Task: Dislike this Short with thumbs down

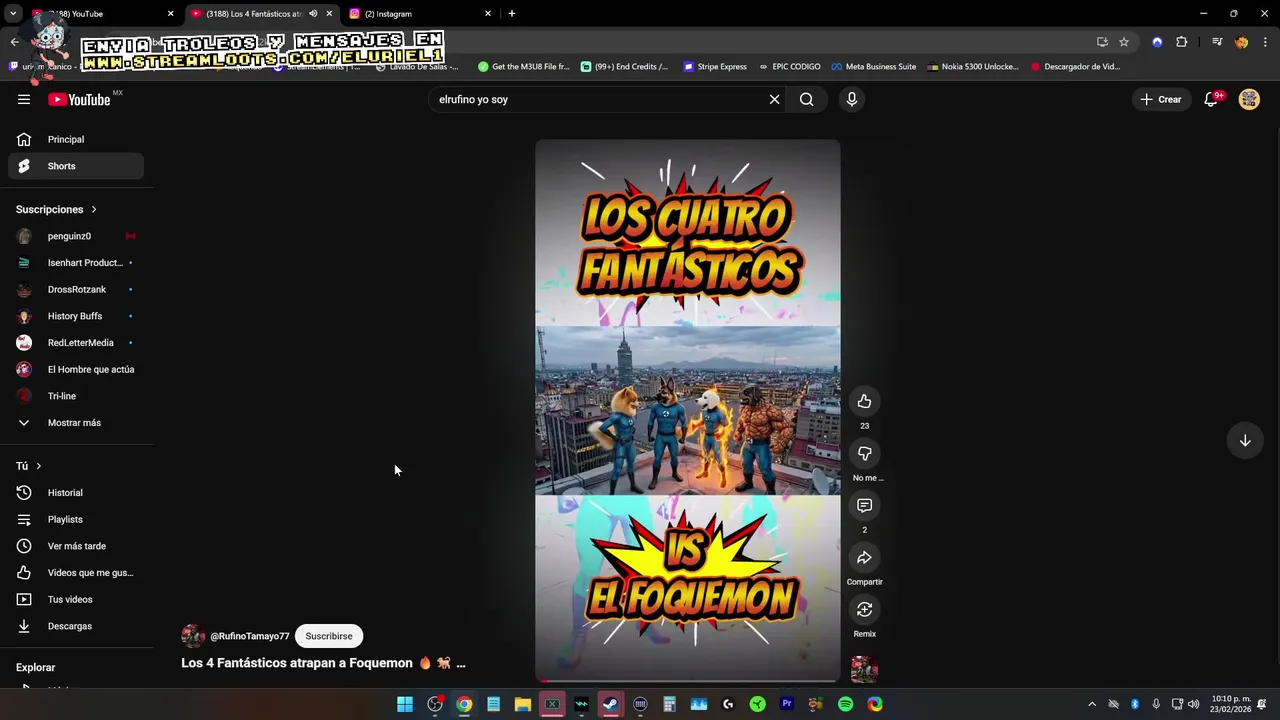Action: click(864, 453)
